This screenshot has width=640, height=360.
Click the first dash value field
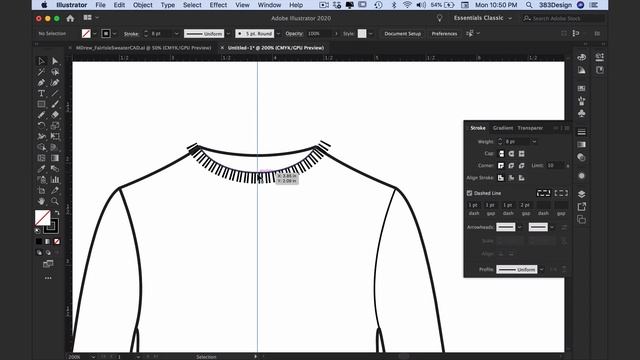(x=473, y=205)
